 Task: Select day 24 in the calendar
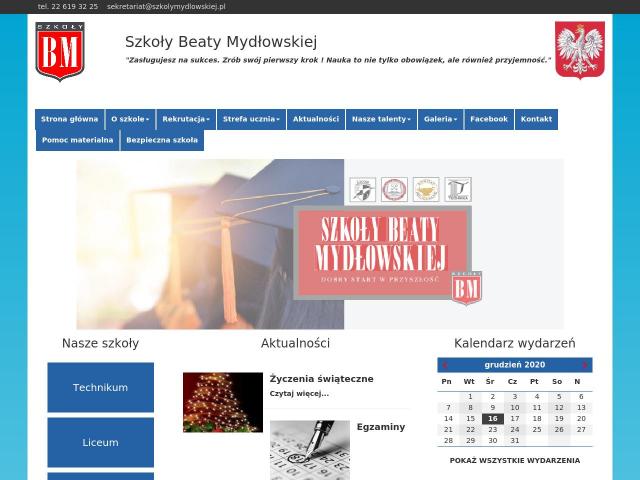[x=515, y=430]
